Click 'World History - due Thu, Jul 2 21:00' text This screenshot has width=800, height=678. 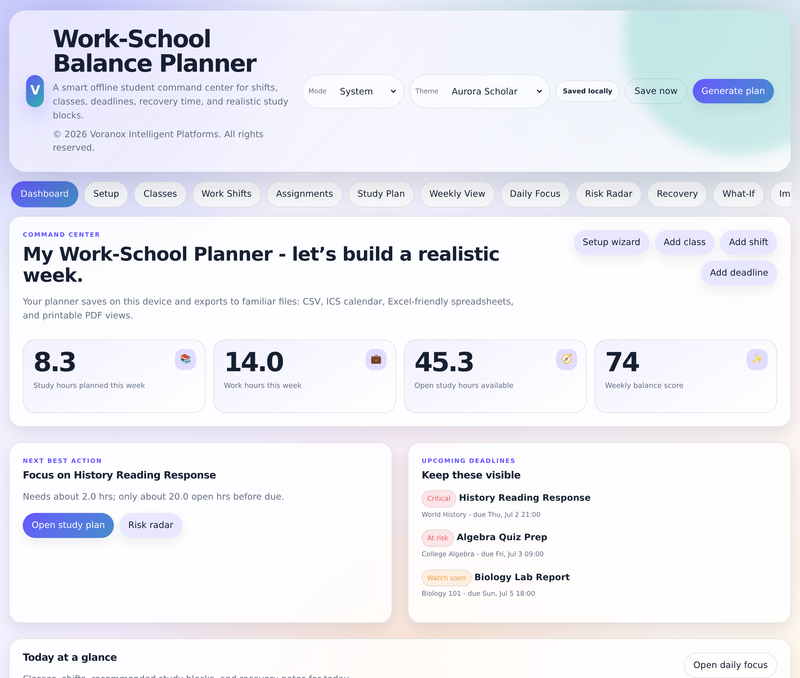coord(481,515)
